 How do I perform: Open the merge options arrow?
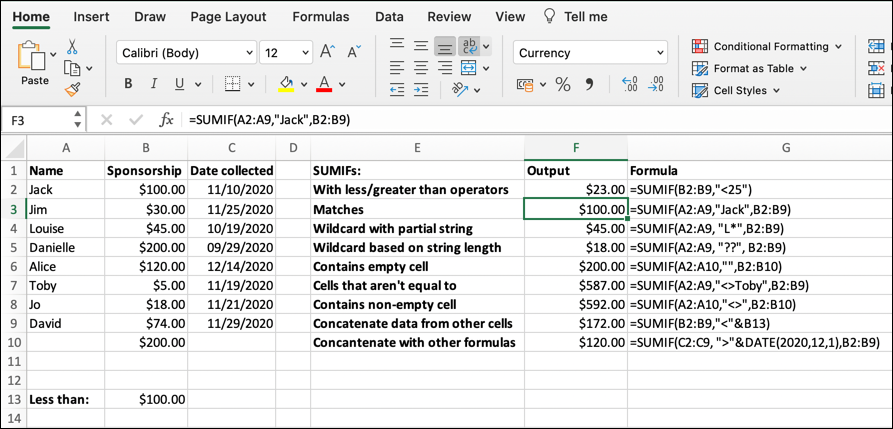(486, 68)
